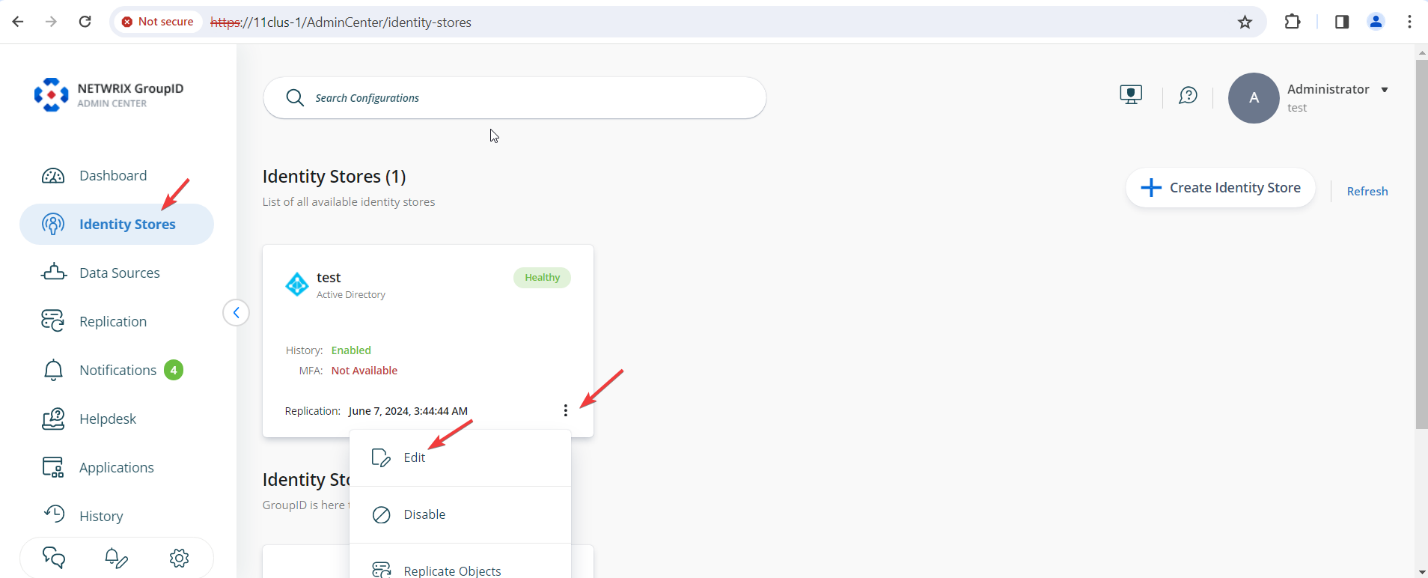
Task: Open the feedback chat bubbles icon
Action: (x=52, y=558)
